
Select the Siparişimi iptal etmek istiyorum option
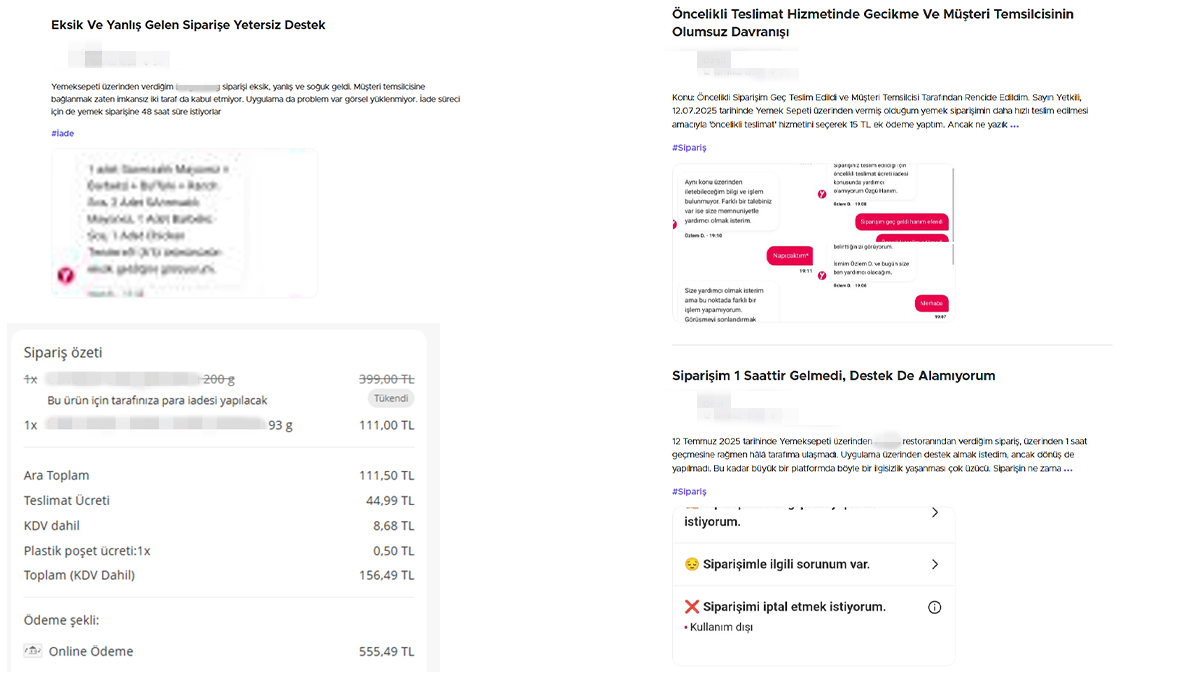[x=794, y=607]
